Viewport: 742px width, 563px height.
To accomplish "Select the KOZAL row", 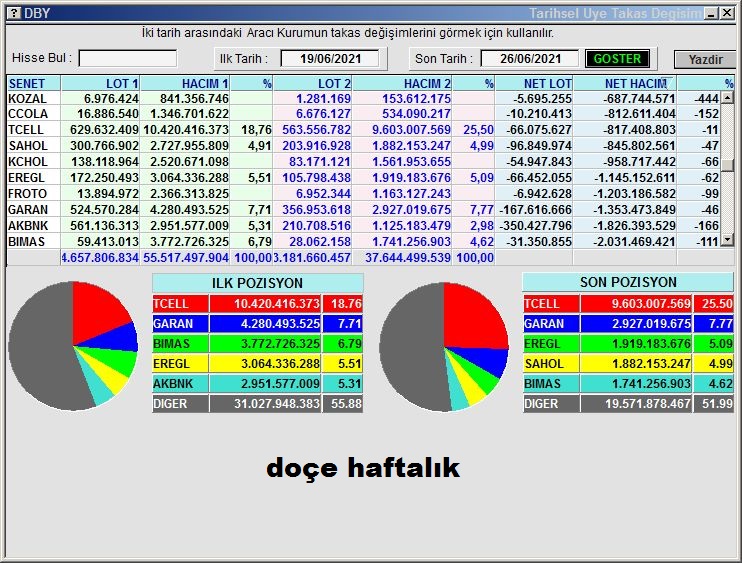I will pos(363,98).
